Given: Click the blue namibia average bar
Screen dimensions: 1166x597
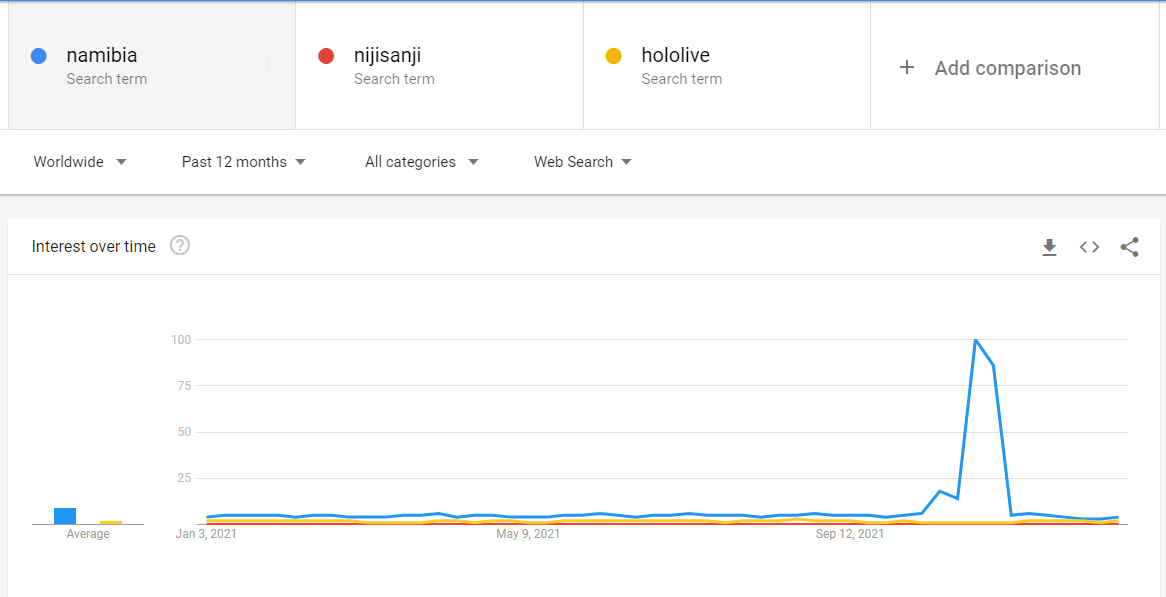Looking at the screenshot, I should 65,516.
